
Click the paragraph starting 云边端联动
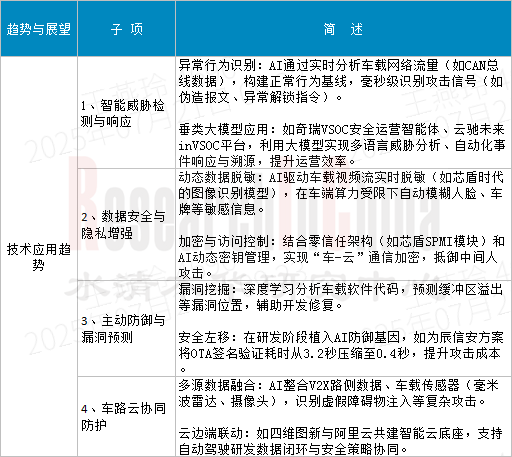pyautogui.click(x=340, y=441)
